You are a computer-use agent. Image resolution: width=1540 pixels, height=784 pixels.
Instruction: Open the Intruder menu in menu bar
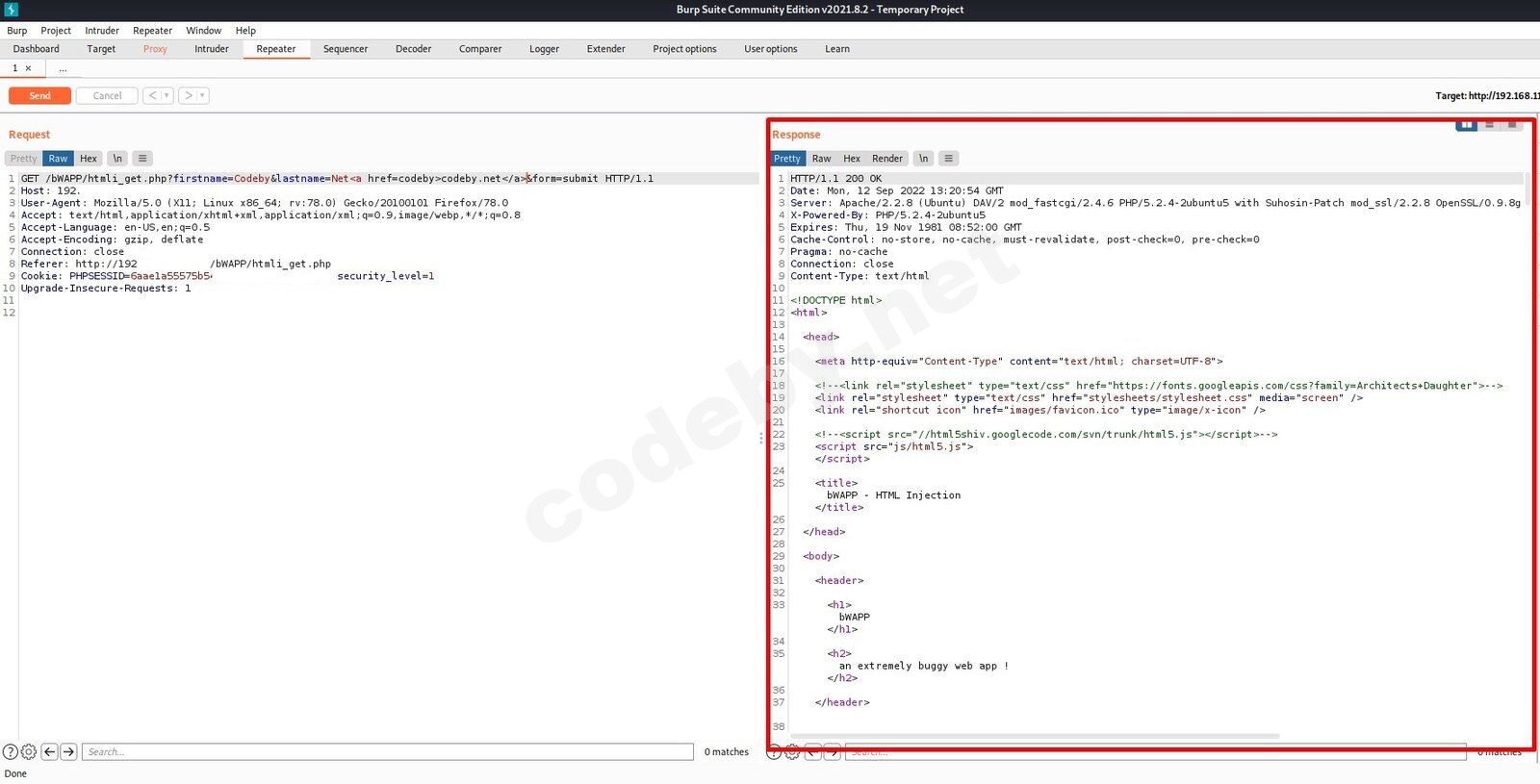(x=102, y=31)
